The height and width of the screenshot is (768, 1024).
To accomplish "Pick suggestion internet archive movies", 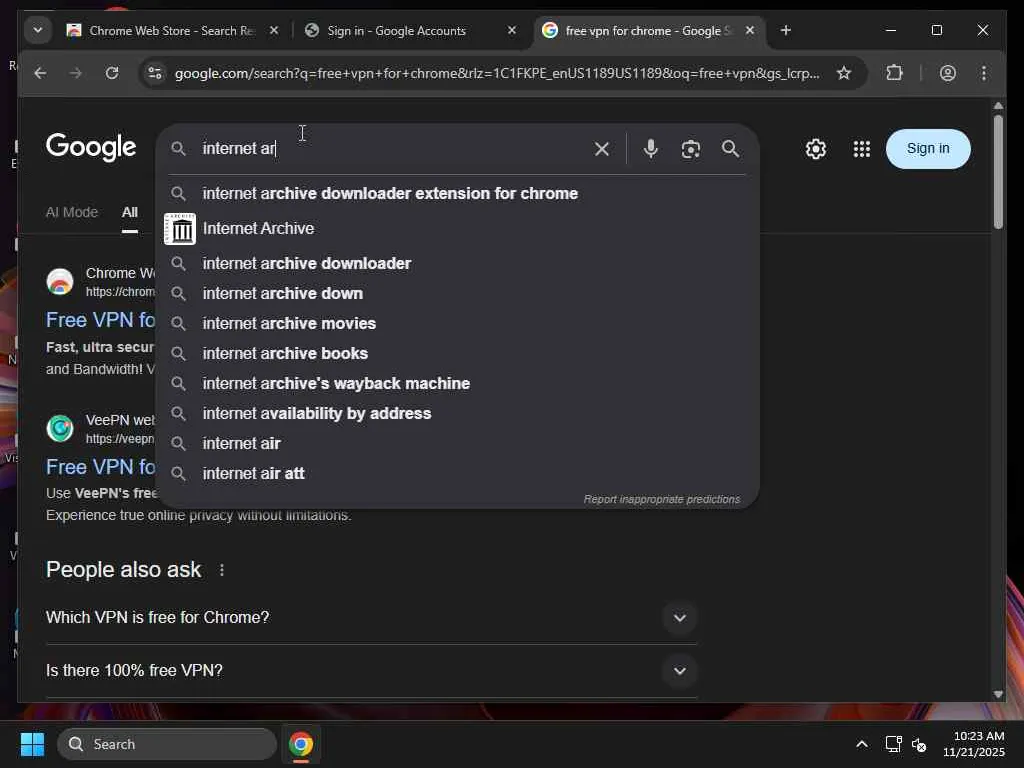I will [x=457, y=323].
